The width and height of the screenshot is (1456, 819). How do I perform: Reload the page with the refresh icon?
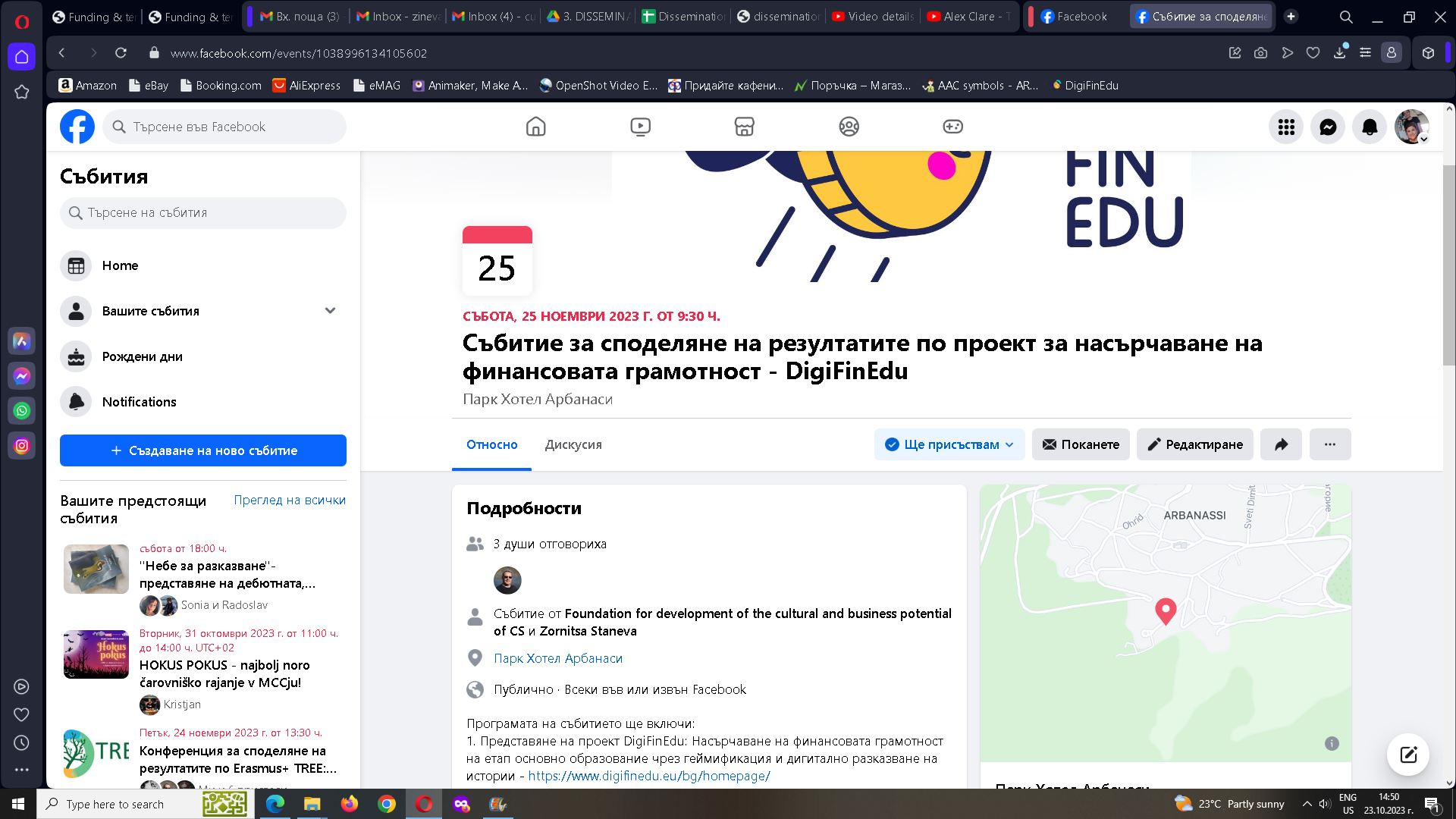click(121, 53)
